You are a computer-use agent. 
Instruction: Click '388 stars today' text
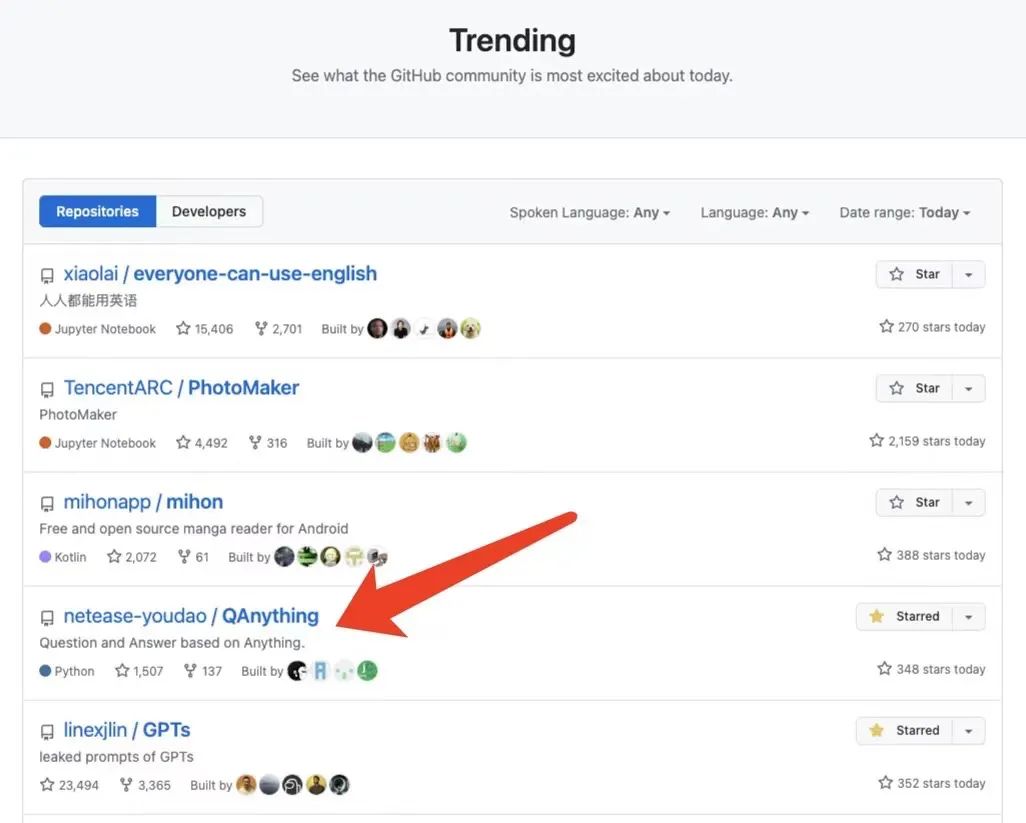point(940,555)
